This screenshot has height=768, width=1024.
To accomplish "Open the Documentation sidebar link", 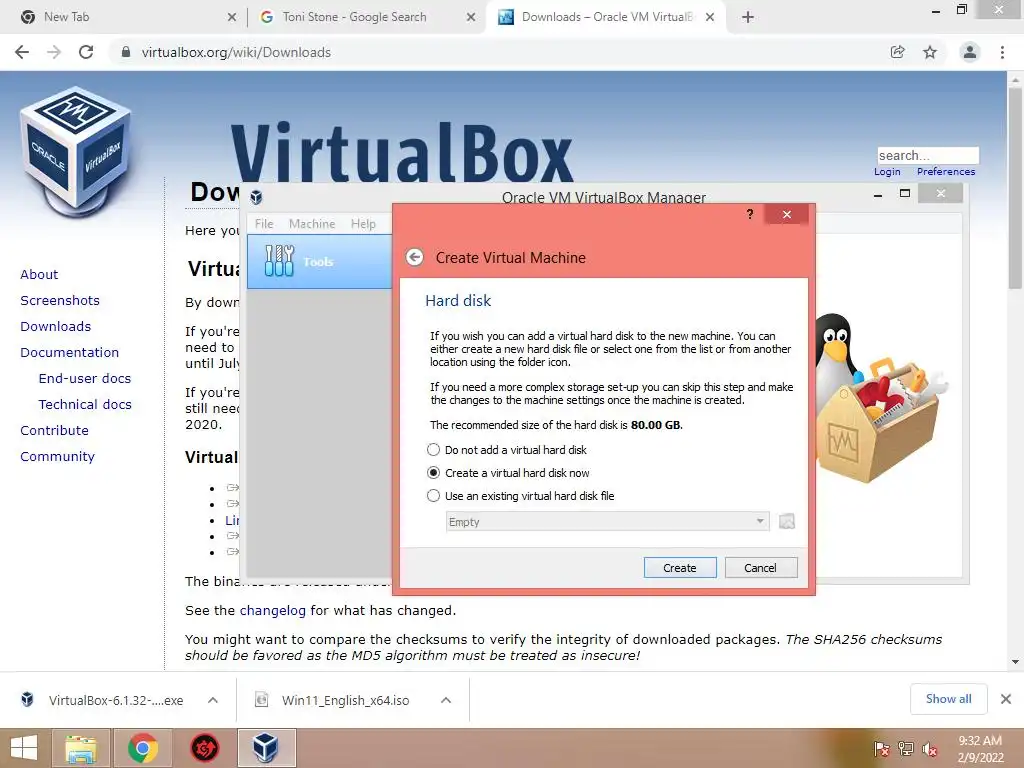I will 70,353.
